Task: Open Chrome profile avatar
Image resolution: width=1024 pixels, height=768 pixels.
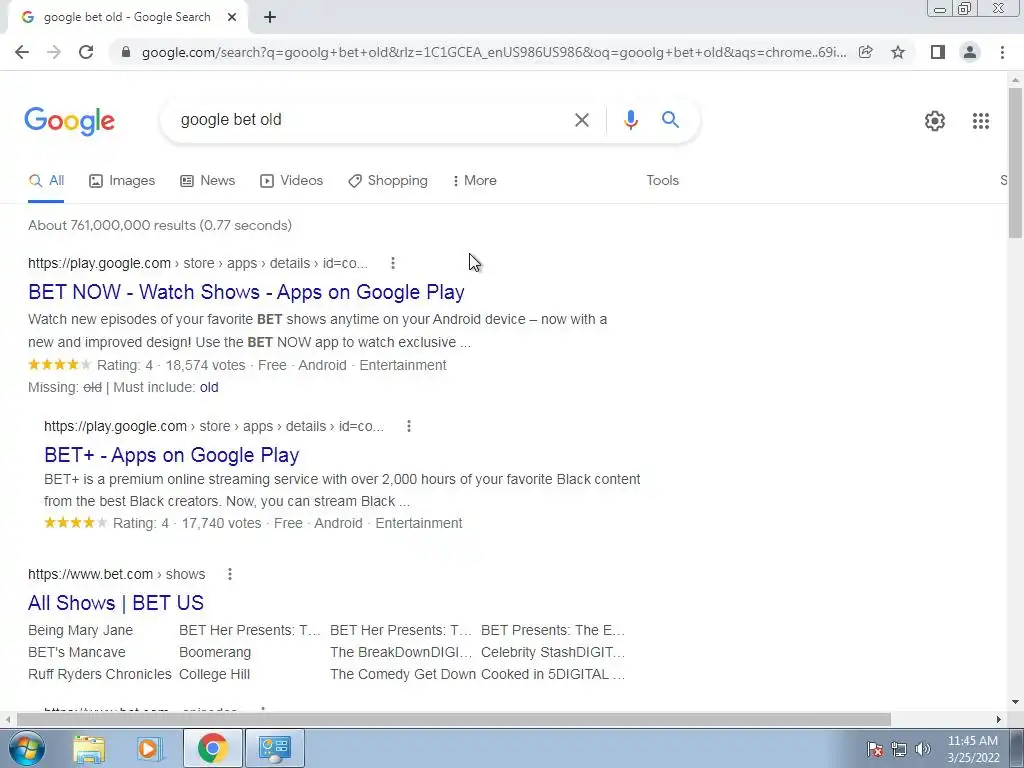Action: (970, 52)
